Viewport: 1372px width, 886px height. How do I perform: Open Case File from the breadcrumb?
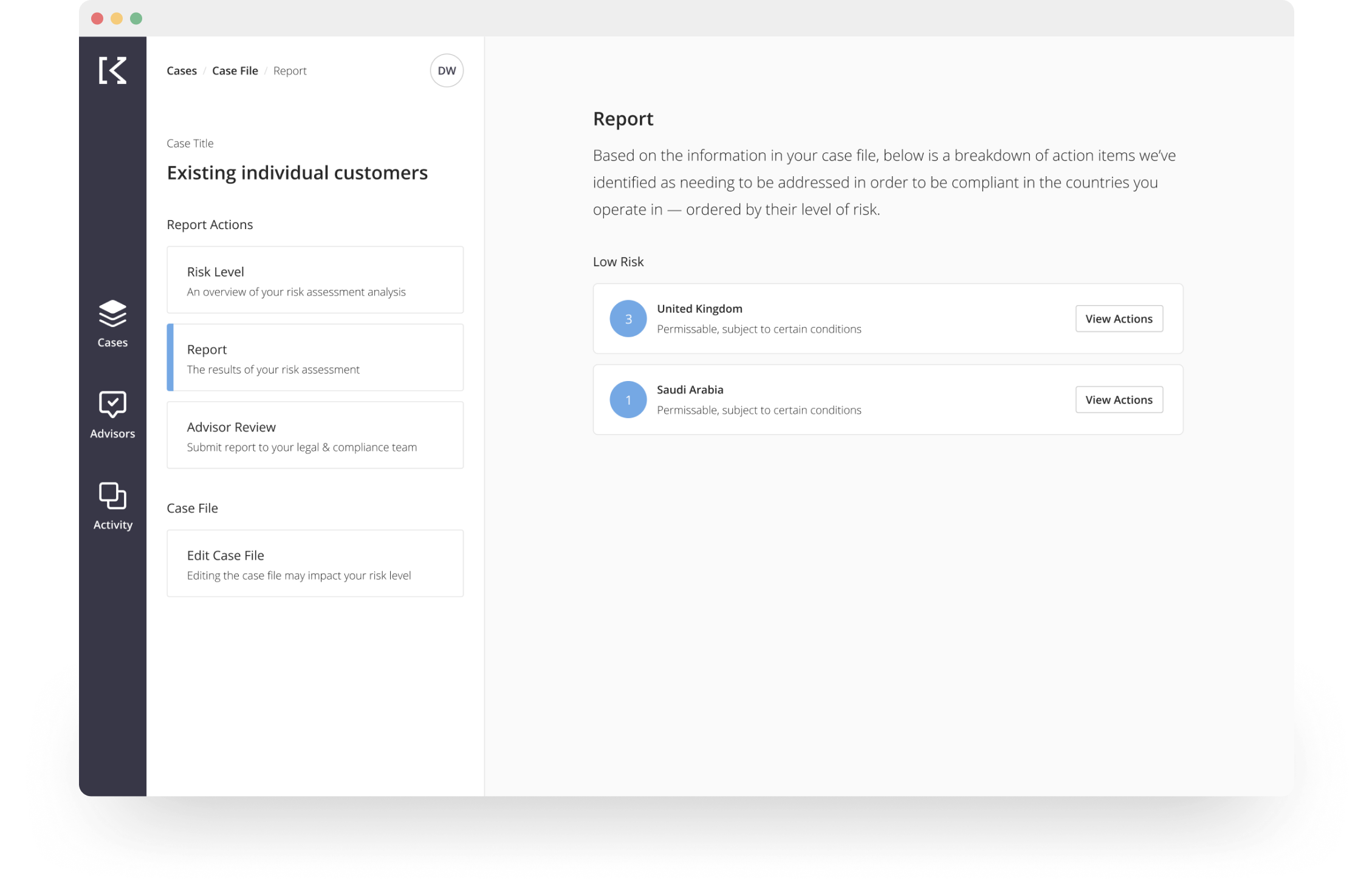(235, 70)
